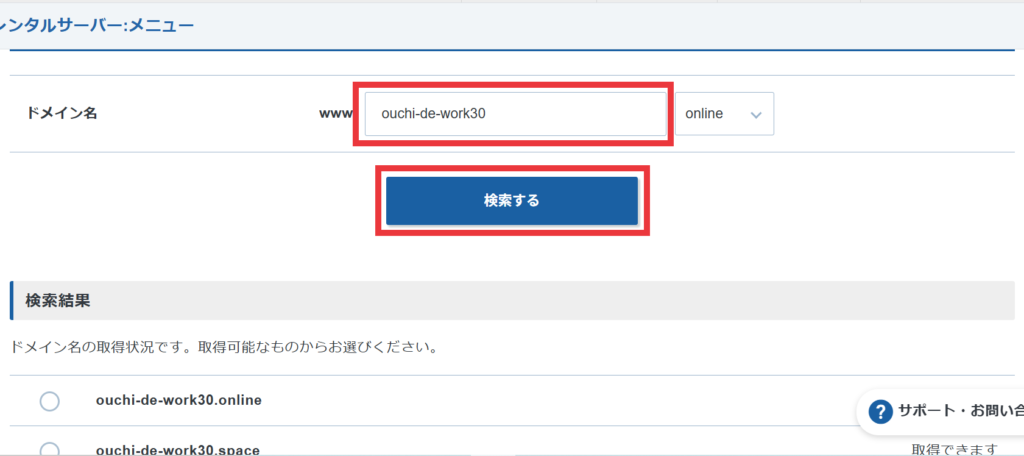Screen dimensions: 1024x456
Task: Click the 検索結果 section heading
Action: point(57,301)
